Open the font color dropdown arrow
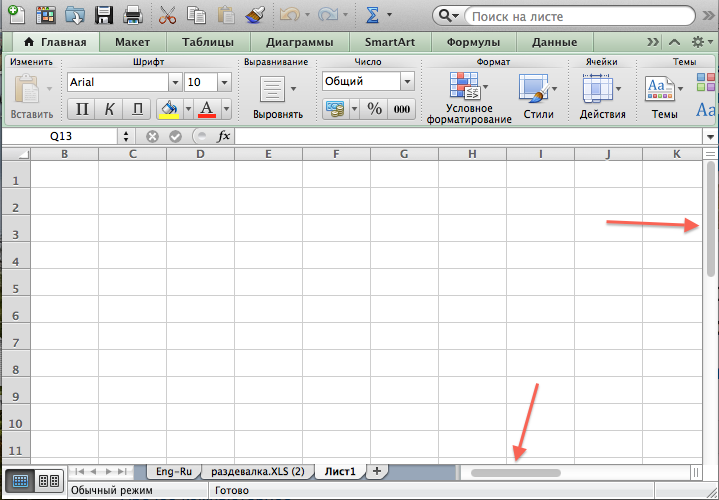 227,109
